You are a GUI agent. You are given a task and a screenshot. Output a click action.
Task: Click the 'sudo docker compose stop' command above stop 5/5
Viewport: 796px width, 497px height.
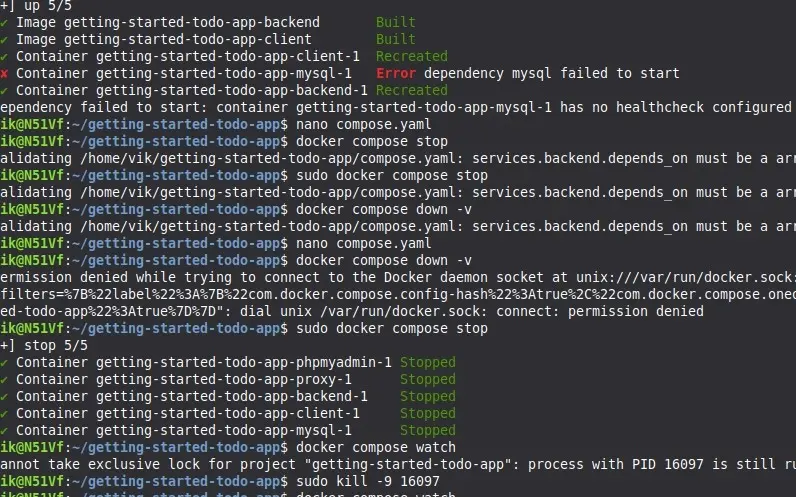[x=391, y=328]
